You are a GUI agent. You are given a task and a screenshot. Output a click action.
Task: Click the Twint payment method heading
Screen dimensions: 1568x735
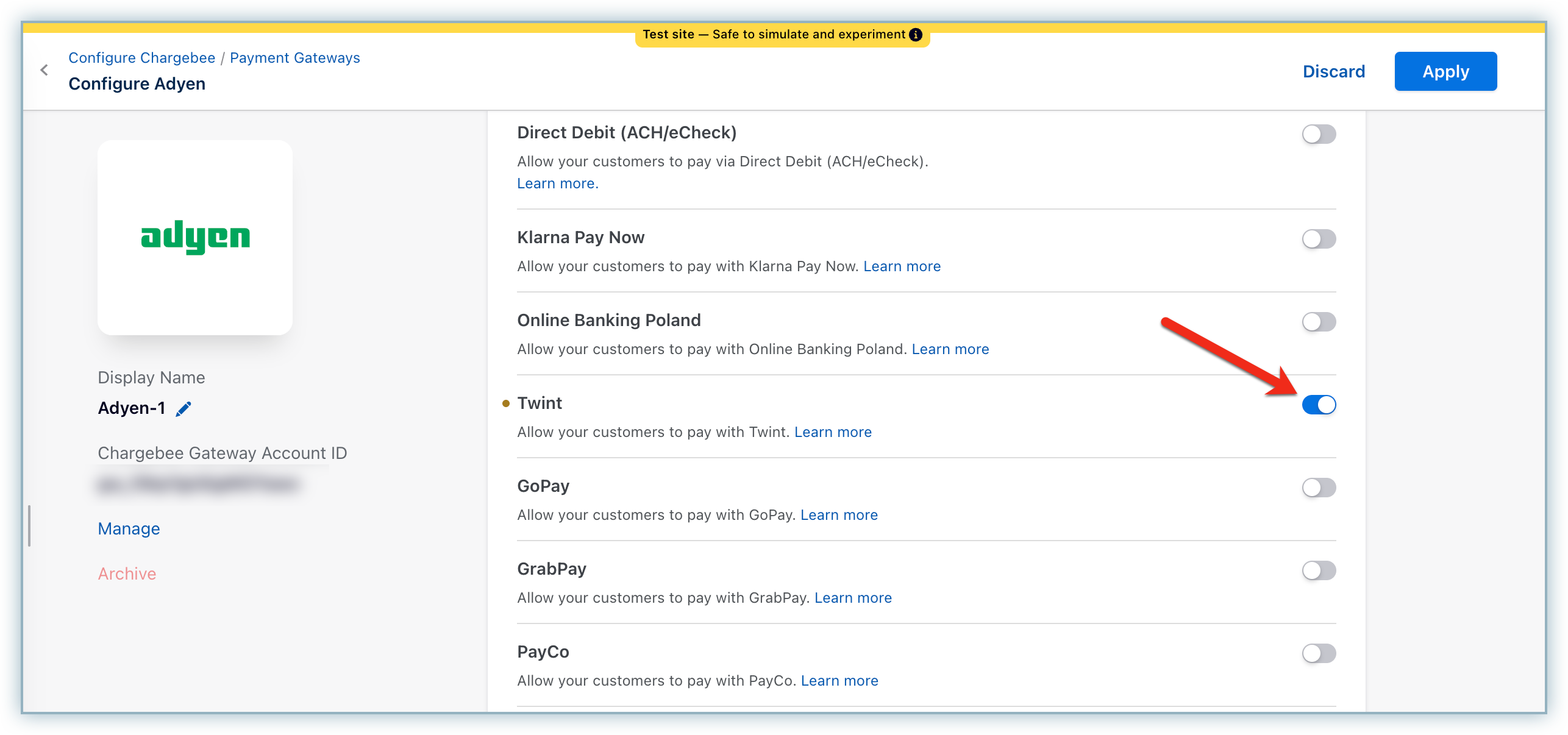[x=540, y=403]
